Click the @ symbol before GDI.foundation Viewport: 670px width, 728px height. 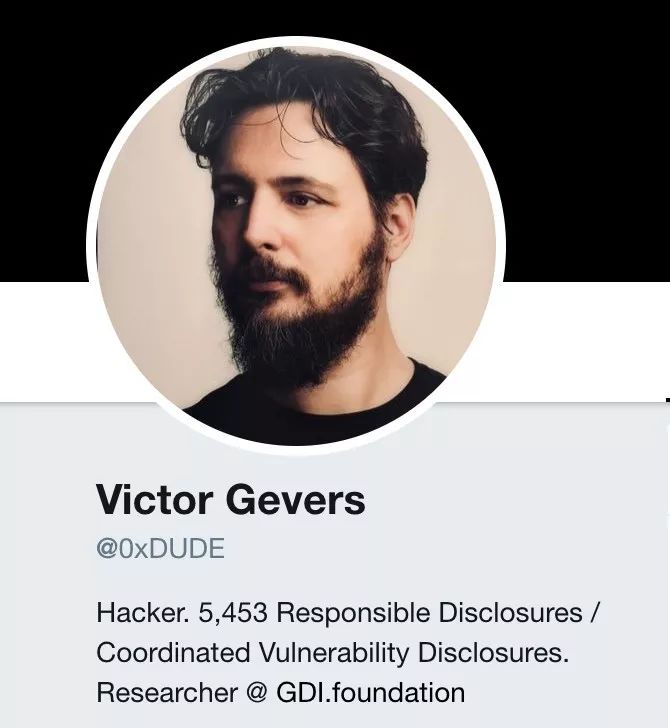point(257,693)
